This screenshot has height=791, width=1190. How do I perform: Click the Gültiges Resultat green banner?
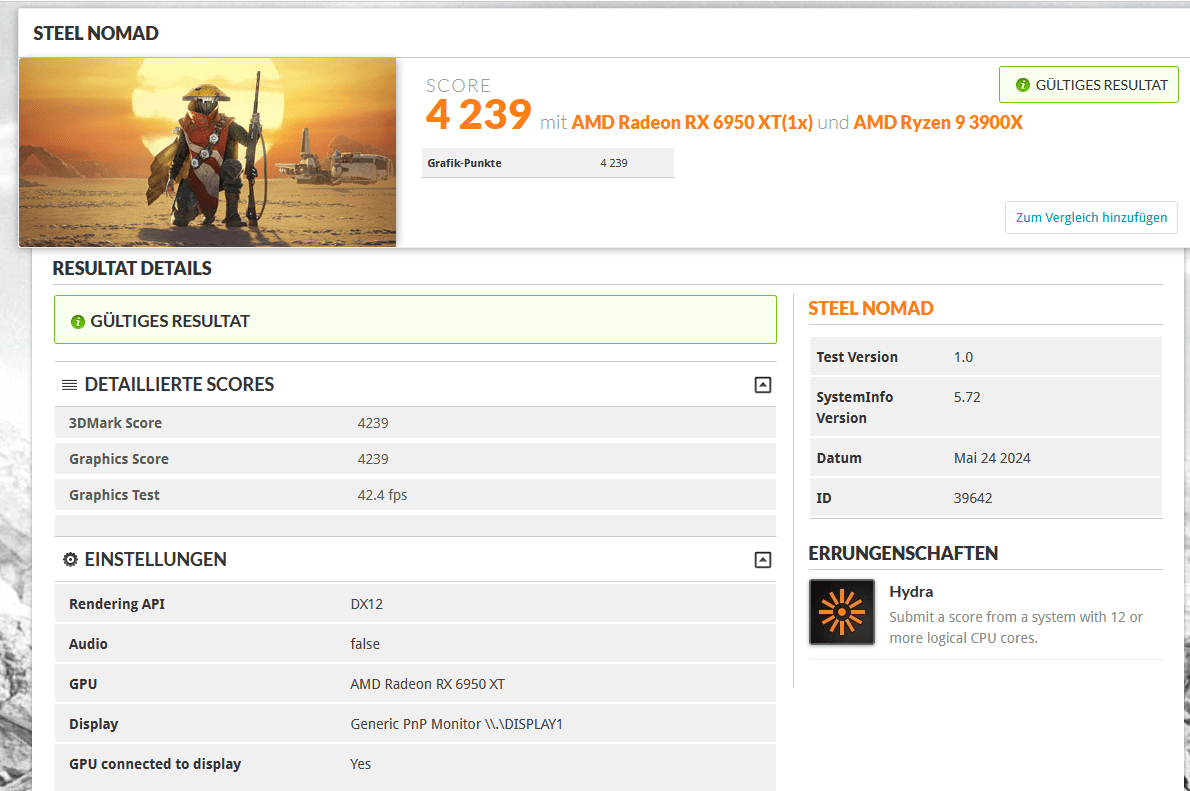(415, 320)
